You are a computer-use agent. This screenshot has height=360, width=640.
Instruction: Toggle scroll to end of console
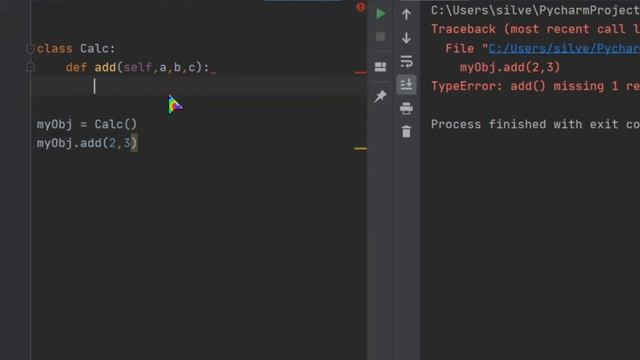[x=406, y=84]
